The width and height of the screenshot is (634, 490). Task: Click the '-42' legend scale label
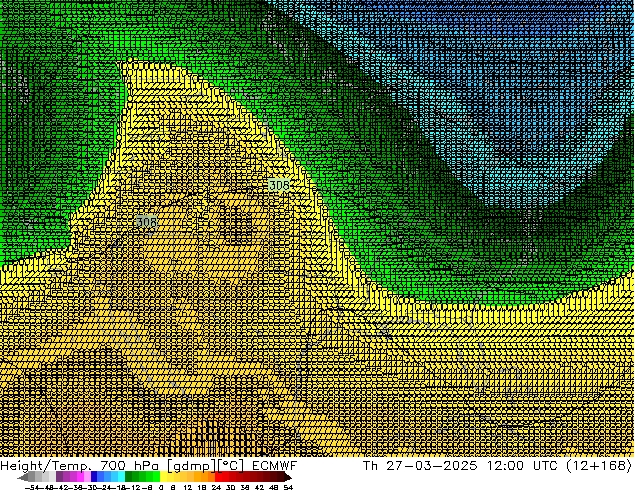(x=63, y=488)
